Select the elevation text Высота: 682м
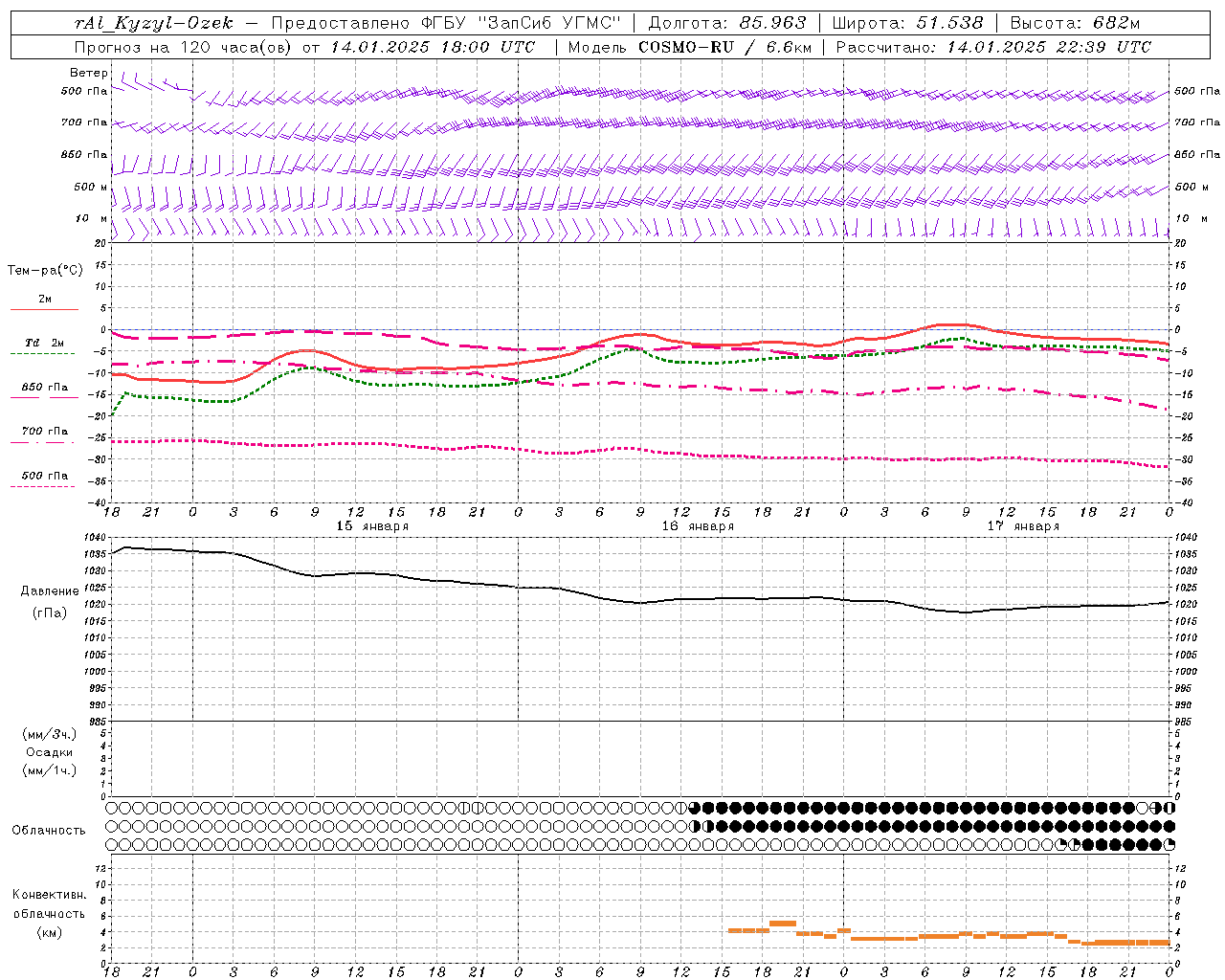The width and height of the screenshot is (1225, 980). point(1075,23)
